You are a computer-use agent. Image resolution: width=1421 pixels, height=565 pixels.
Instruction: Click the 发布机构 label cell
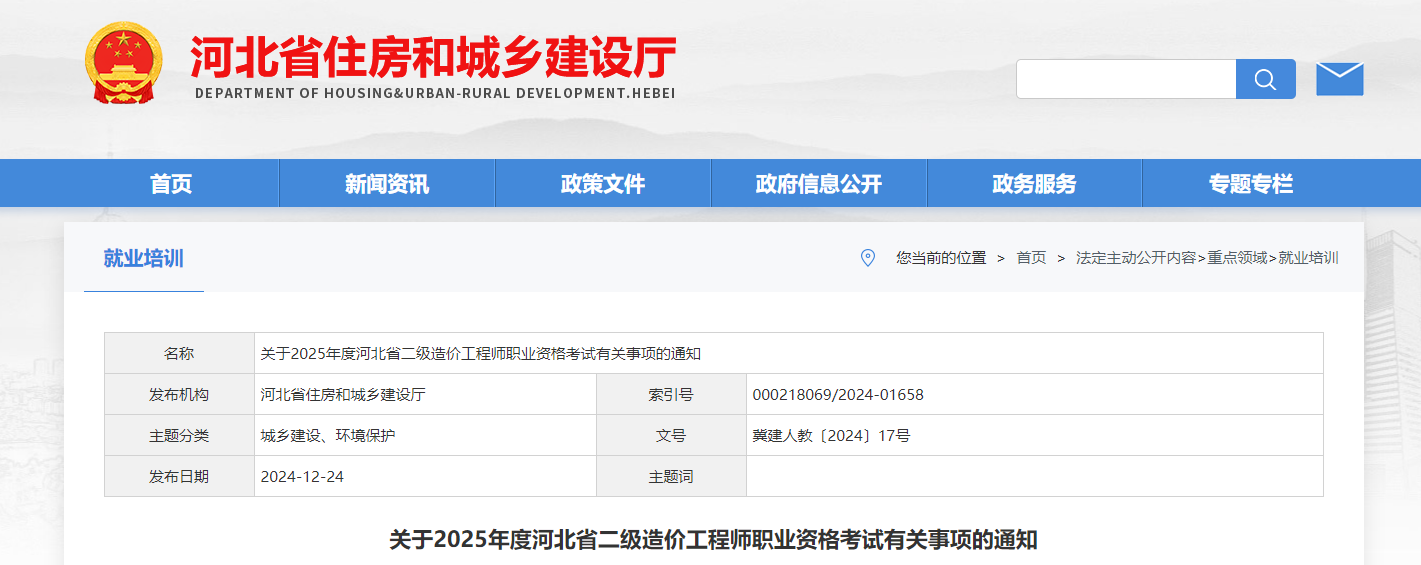point(179,394)
